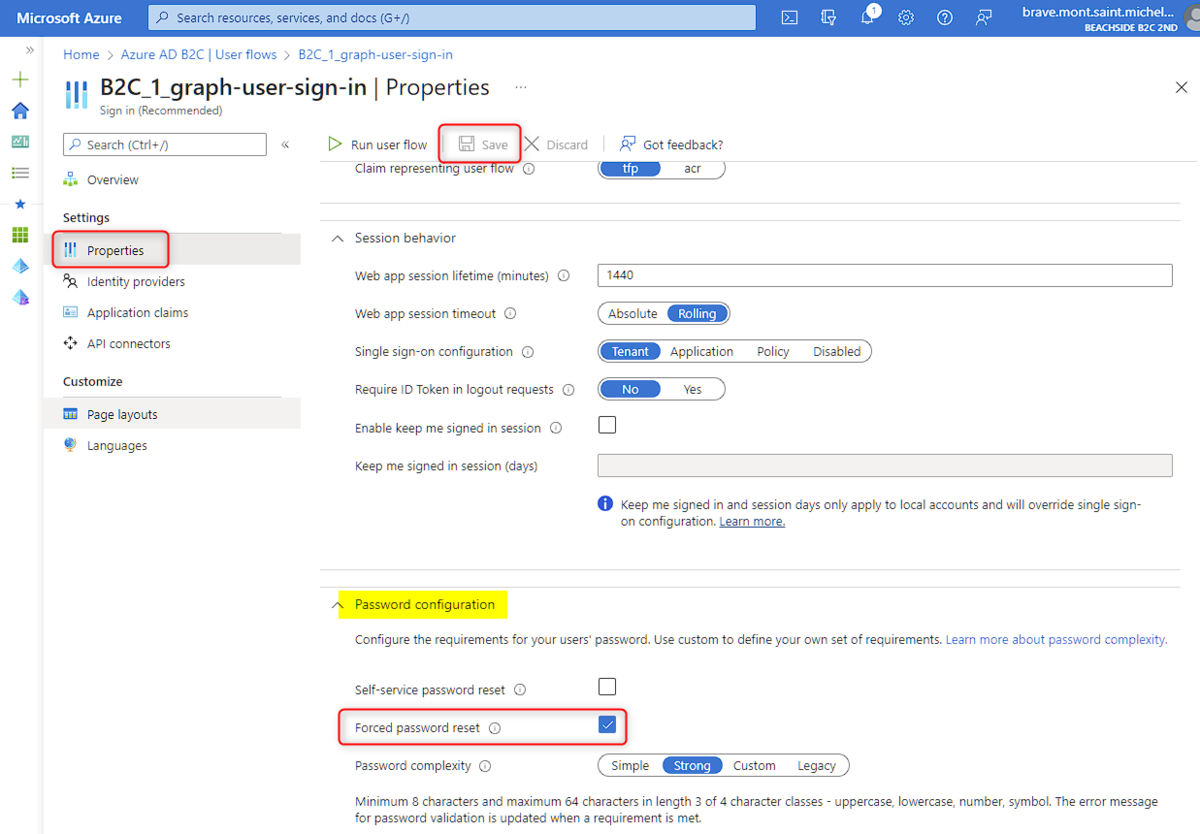
Task: Click info icon beside Self-service password reset
Action: [x=520, y=690]
